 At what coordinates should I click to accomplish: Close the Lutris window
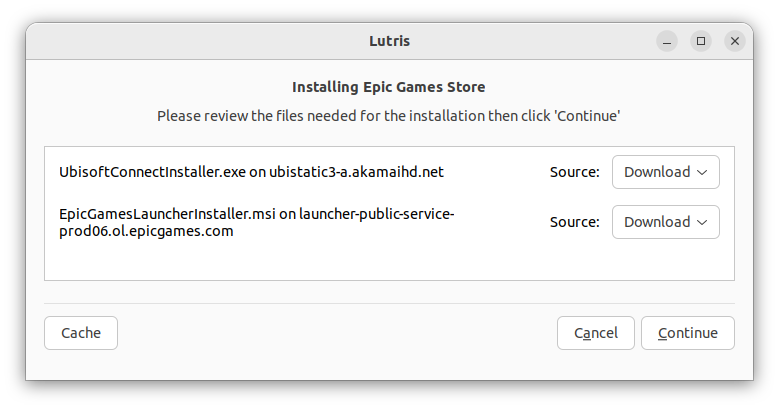(x=735, y=41)
